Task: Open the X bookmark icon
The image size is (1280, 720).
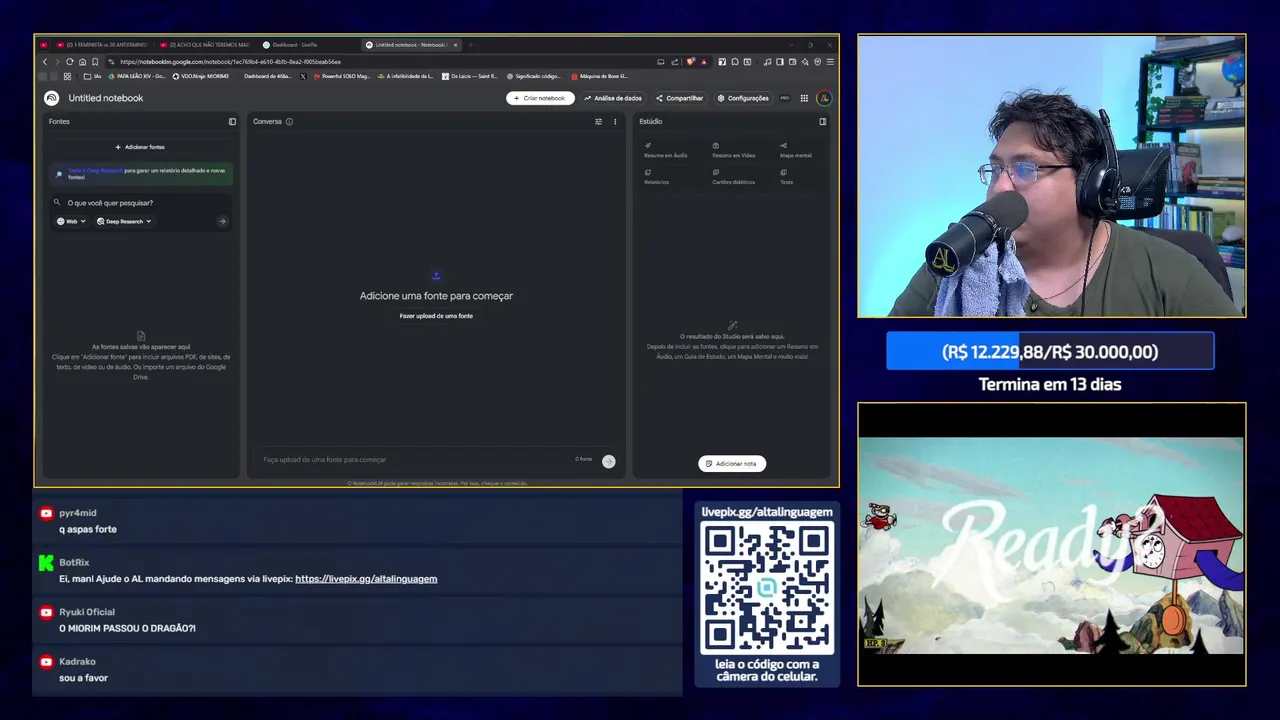Action: (x=303, y=76)
